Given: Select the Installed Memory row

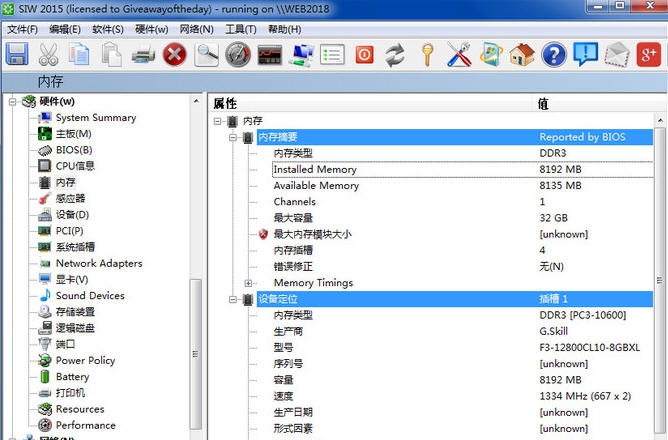Looking at the screenshot, I should [463, 170].
